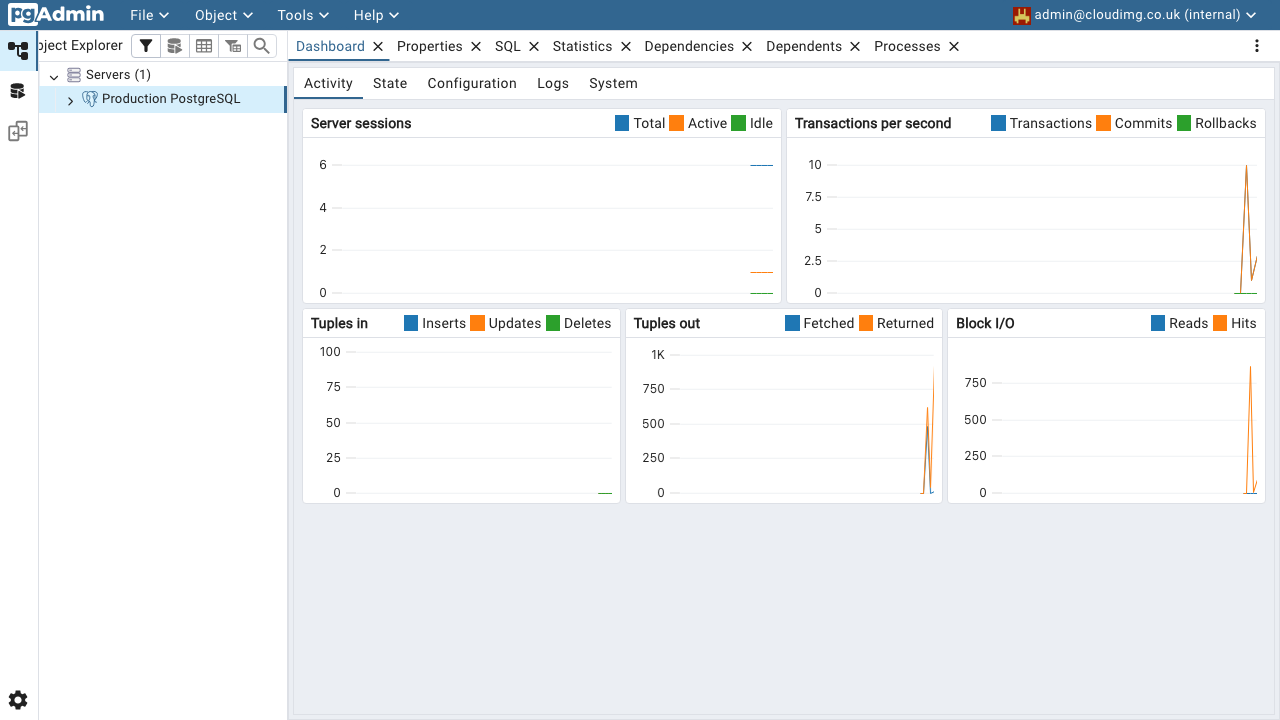Viewport: 1280px width, 720px height.
Task: Click the orange Hits color swatch
Action: tap(1220, 323)
